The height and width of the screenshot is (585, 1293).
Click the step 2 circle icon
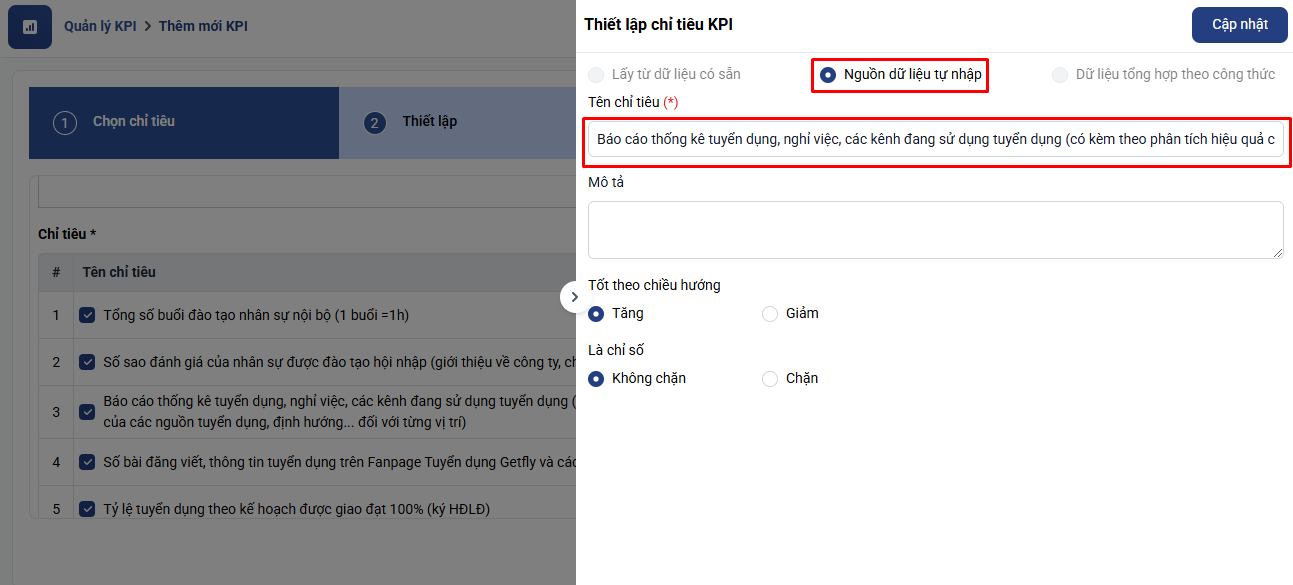click(x=375, y=123)
